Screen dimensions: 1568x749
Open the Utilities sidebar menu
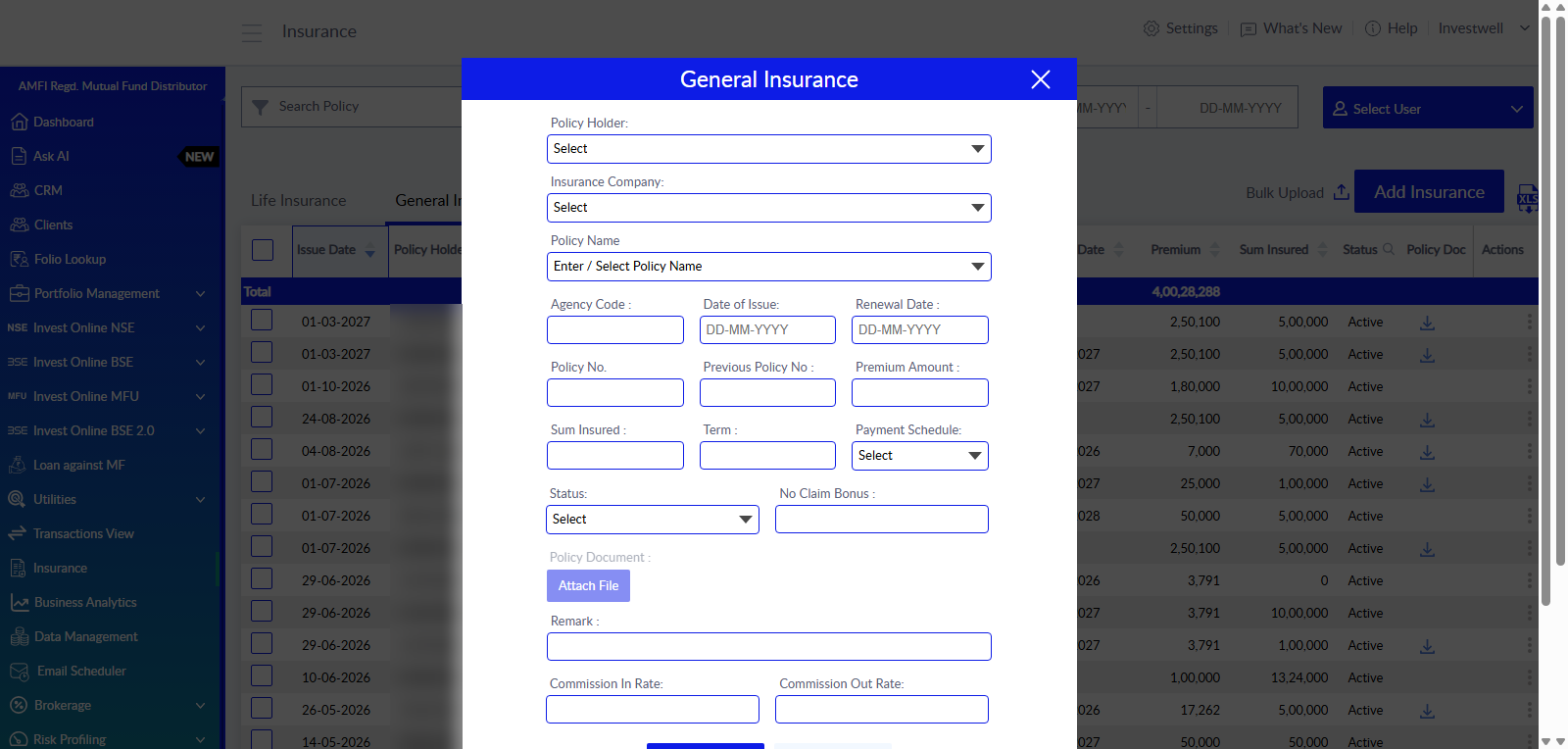pos(108,499)
